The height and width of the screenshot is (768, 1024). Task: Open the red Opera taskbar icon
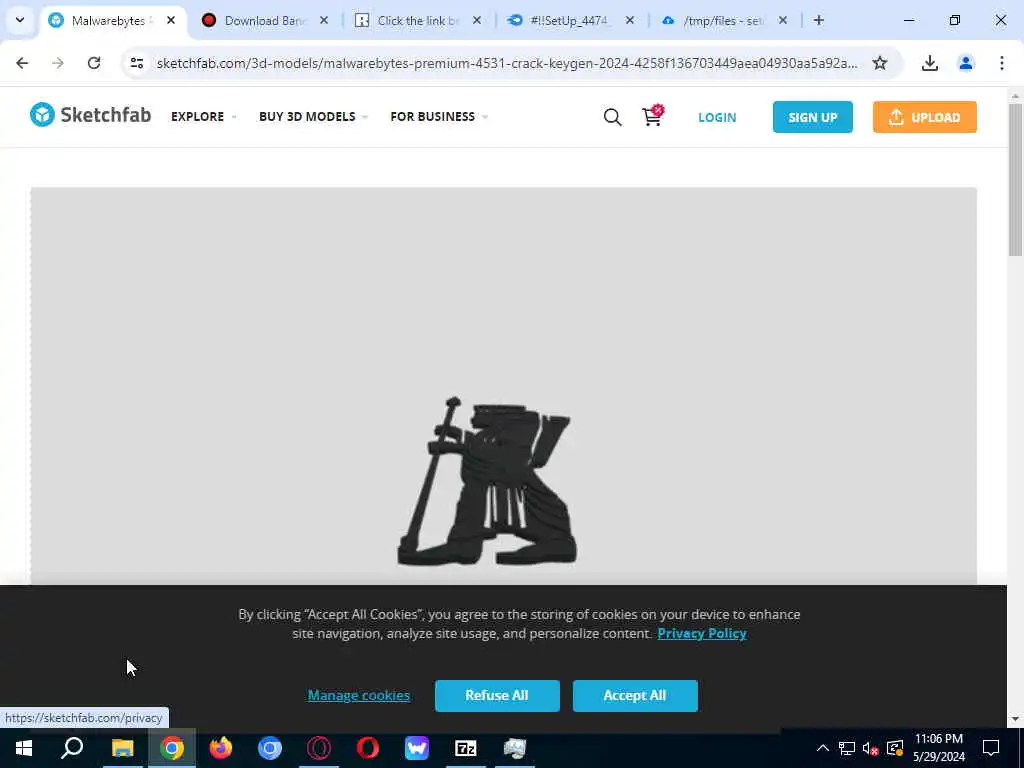(x=368, y=748)
